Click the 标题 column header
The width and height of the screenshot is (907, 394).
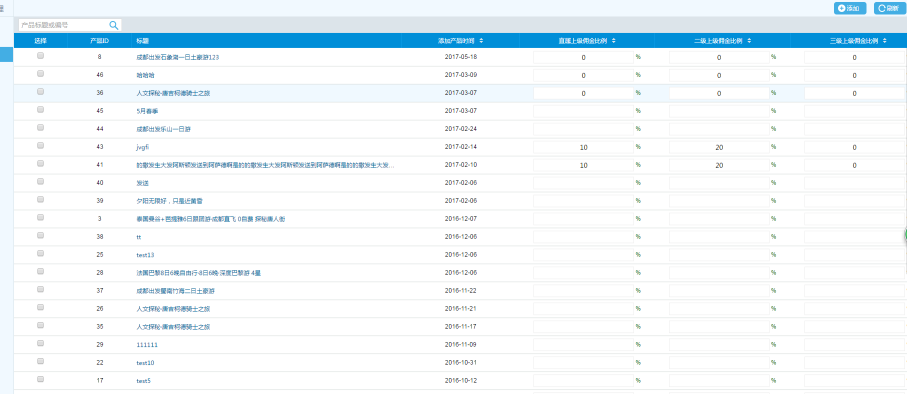tap(142, 41)
